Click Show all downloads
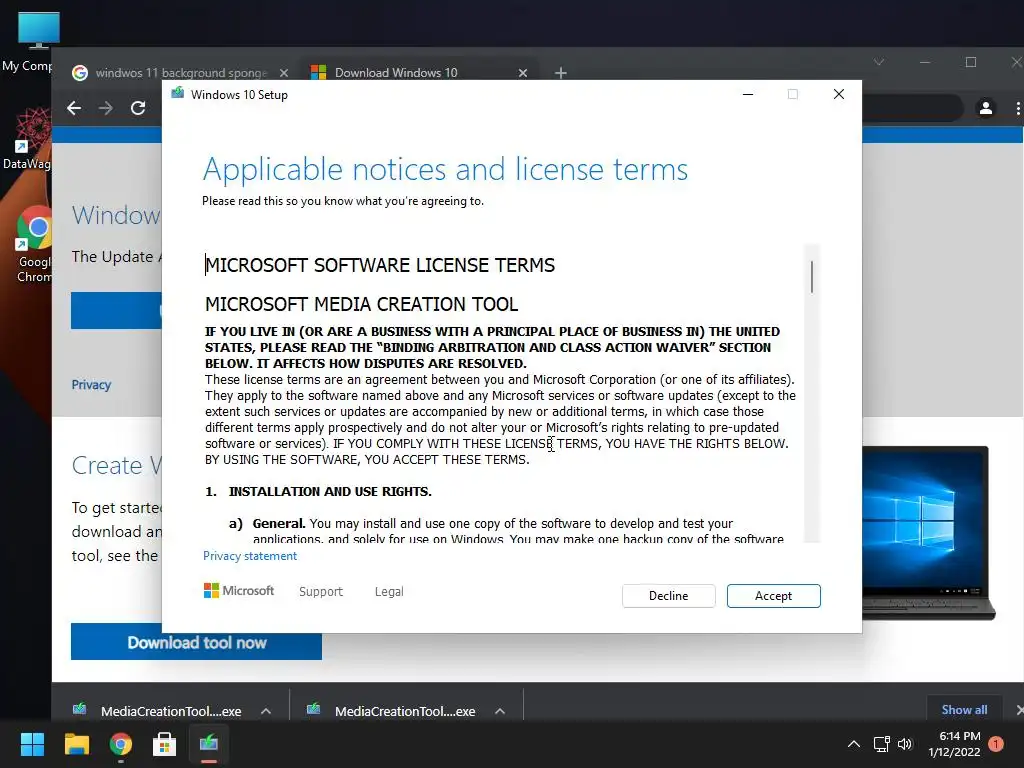Image resolution: width=1024 pixels, height=768 pixels. (964, 709)
